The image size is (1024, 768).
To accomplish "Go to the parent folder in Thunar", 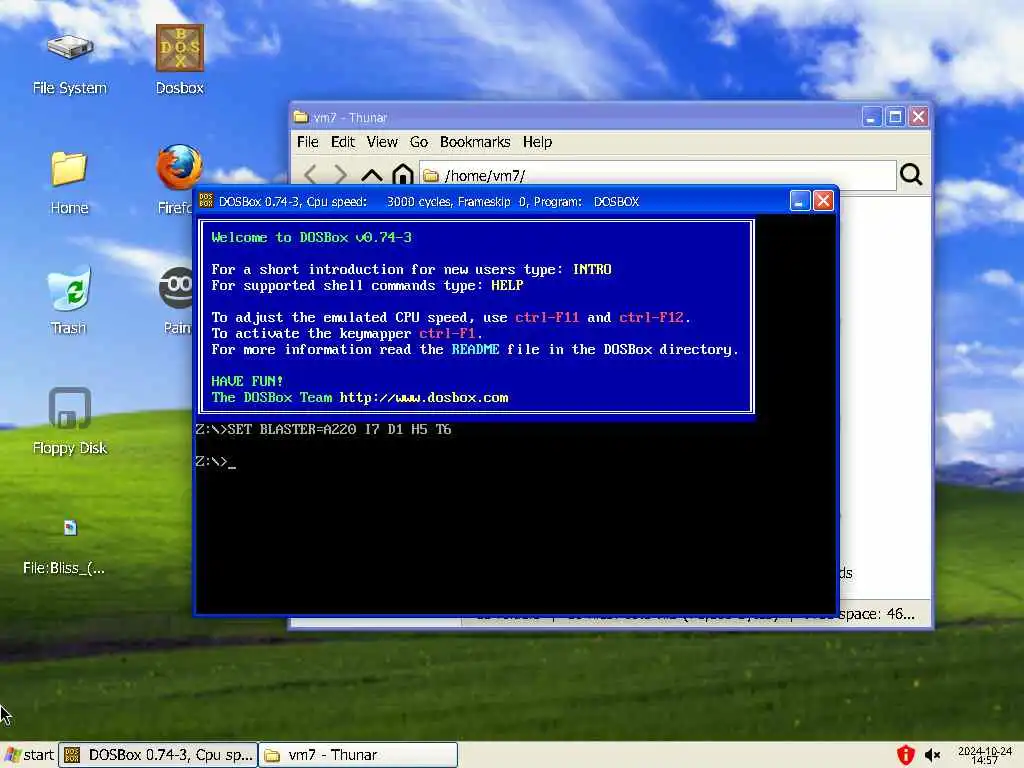I will click(372, 175).
